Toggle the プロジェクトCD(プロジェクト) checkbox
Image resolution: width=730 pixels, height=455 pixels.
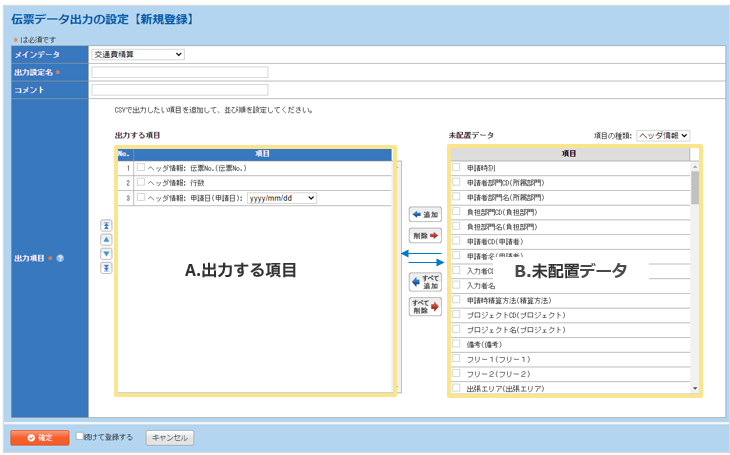pos(457,314)
